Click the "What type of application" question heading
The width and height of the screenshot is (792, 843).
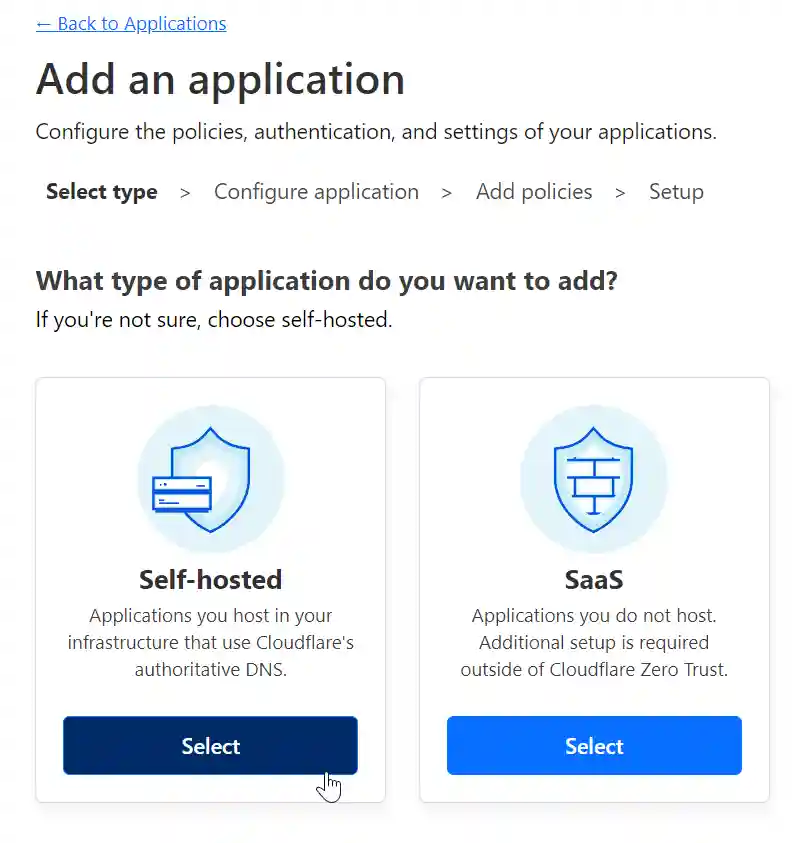(x=325, y=280)
